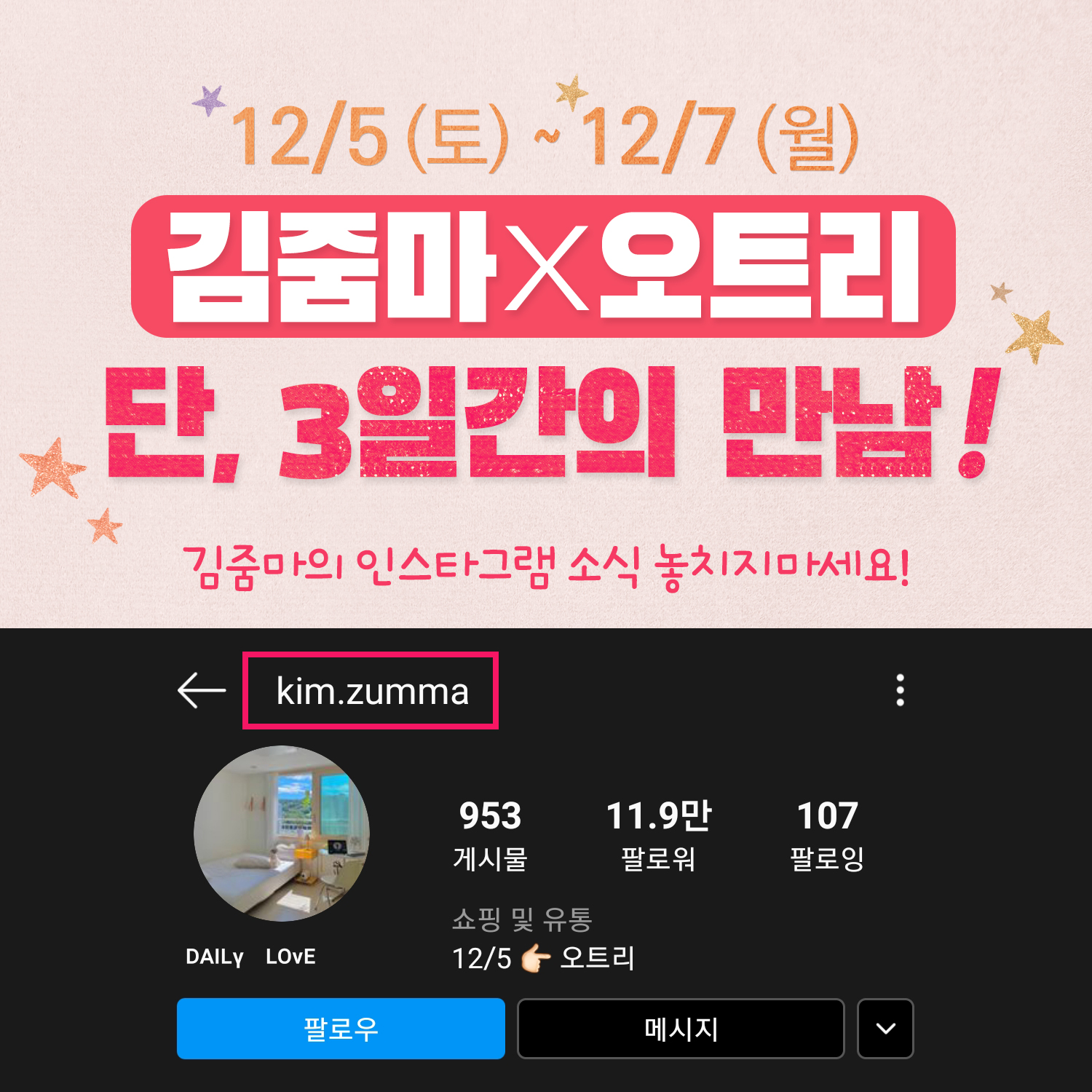1092x1092 pixels.
Task: Click the 12/5 오트리 bio line
Action: [x=543, y=959]
